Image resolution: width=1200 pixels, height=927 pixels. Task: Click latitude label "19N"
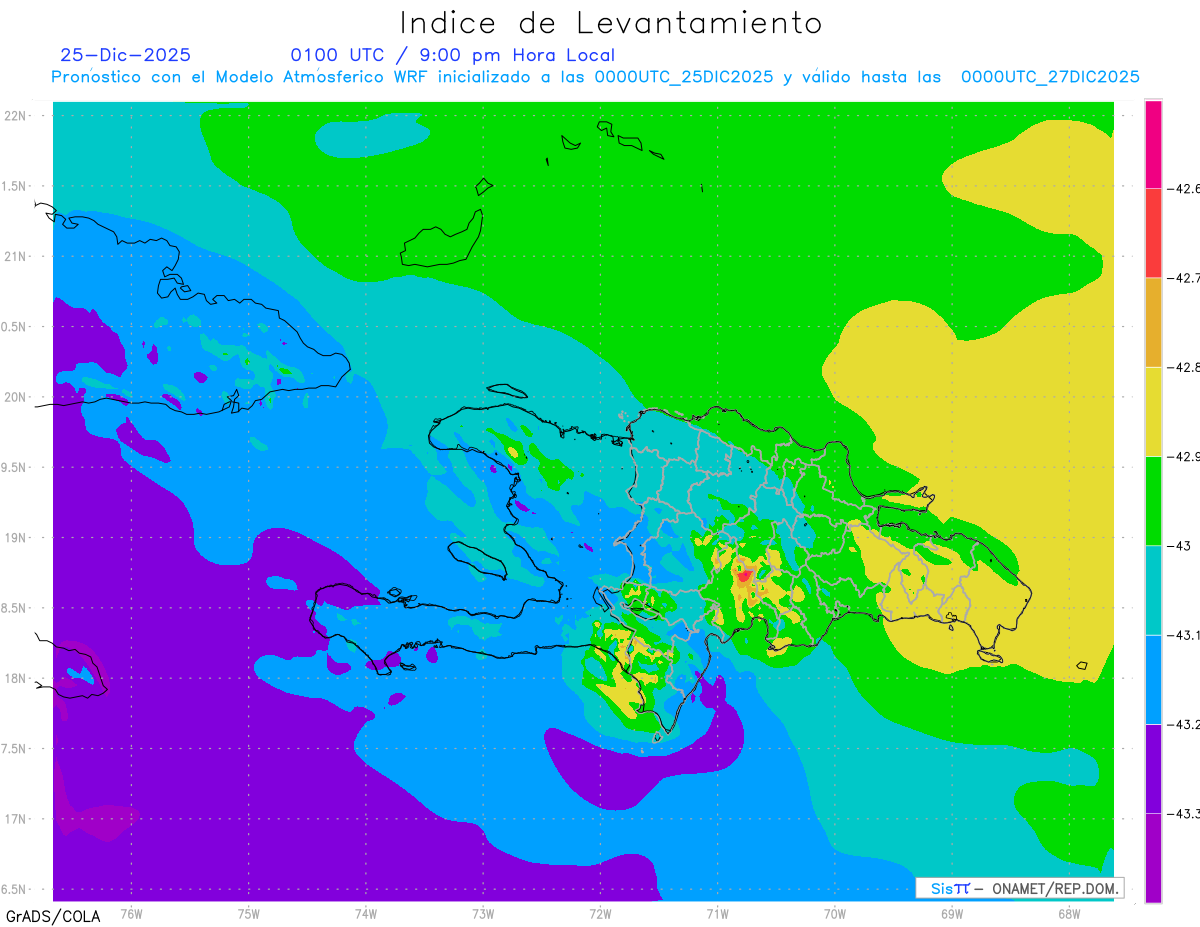(x=16, y=538)
